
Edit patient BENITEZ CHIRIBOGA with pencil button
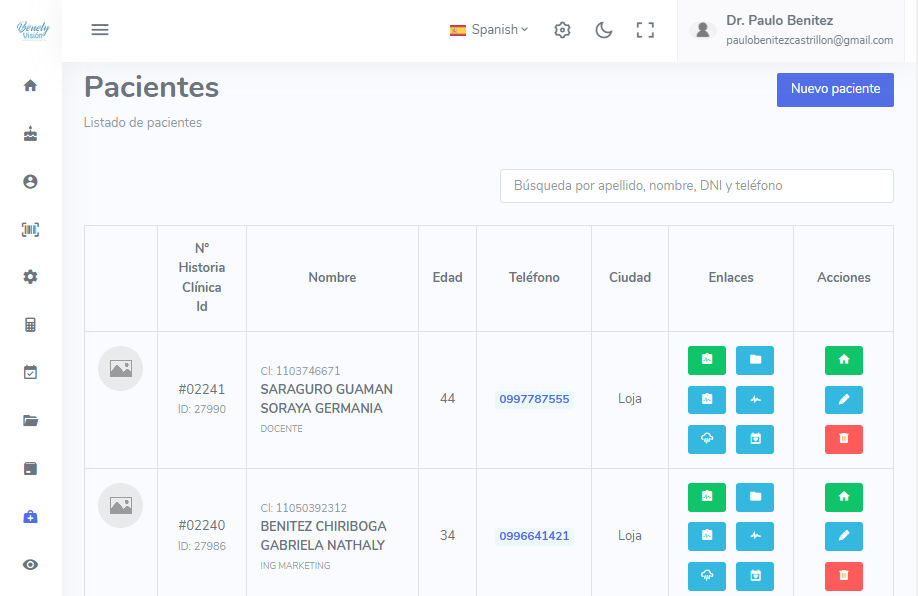843,536
